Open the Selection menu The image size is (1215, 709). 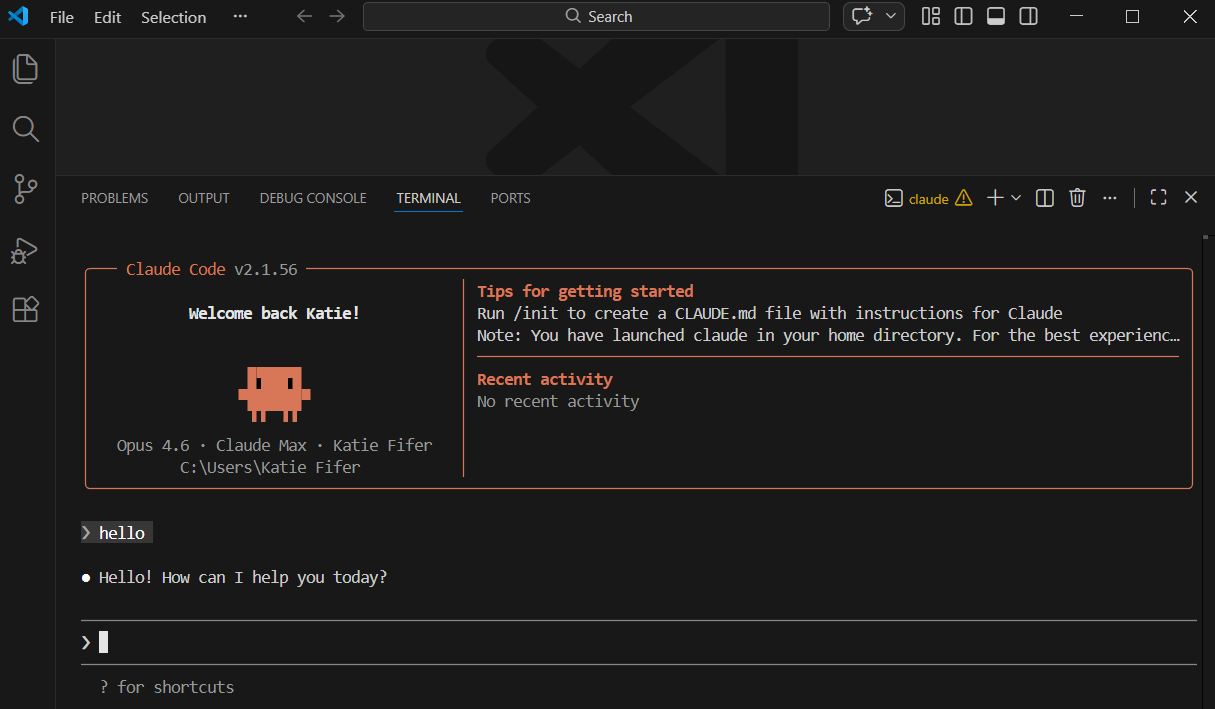(173, 17)
